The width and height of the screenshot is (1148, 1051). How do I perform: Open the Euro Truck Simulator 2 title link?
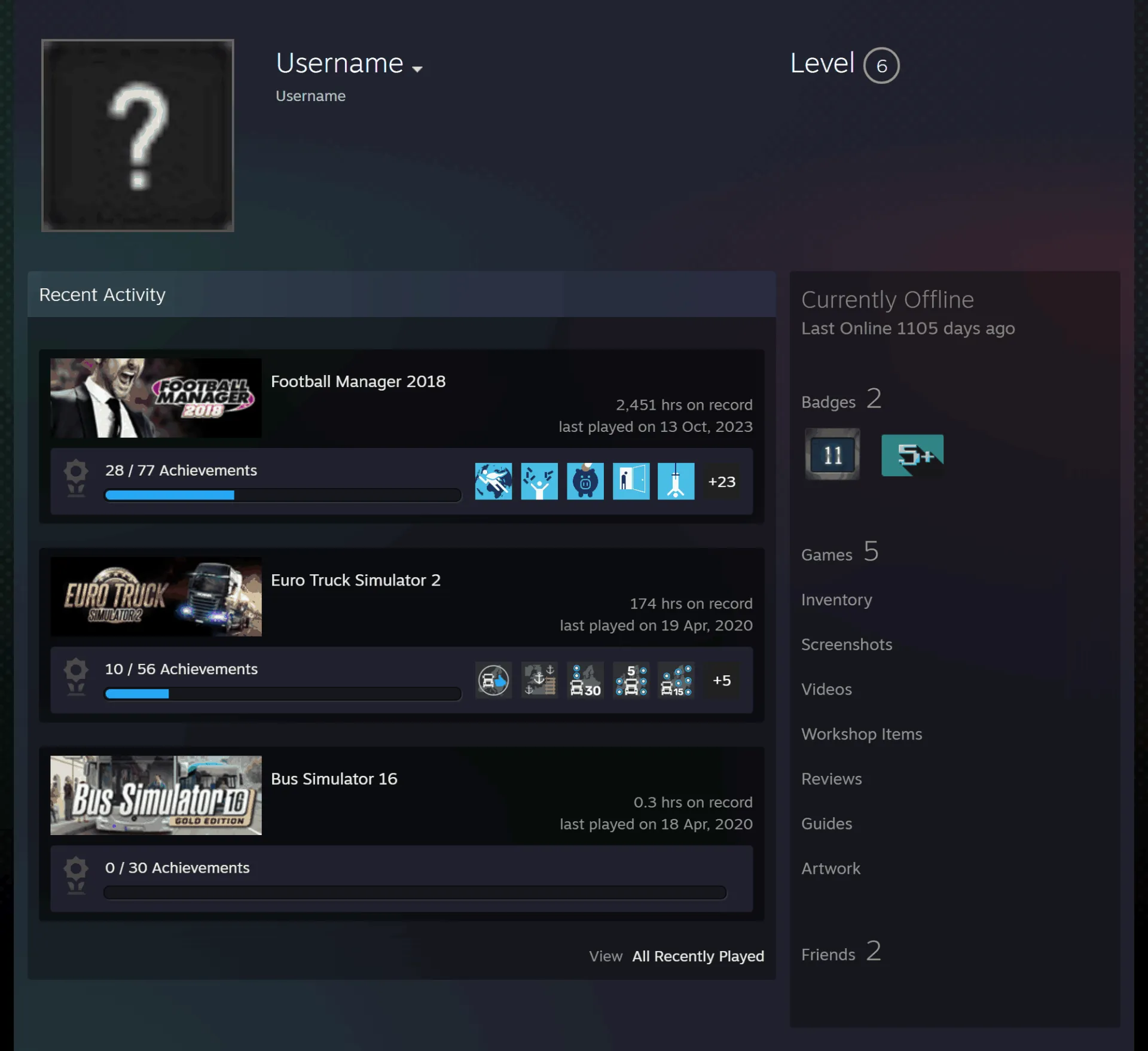point(356,580)
